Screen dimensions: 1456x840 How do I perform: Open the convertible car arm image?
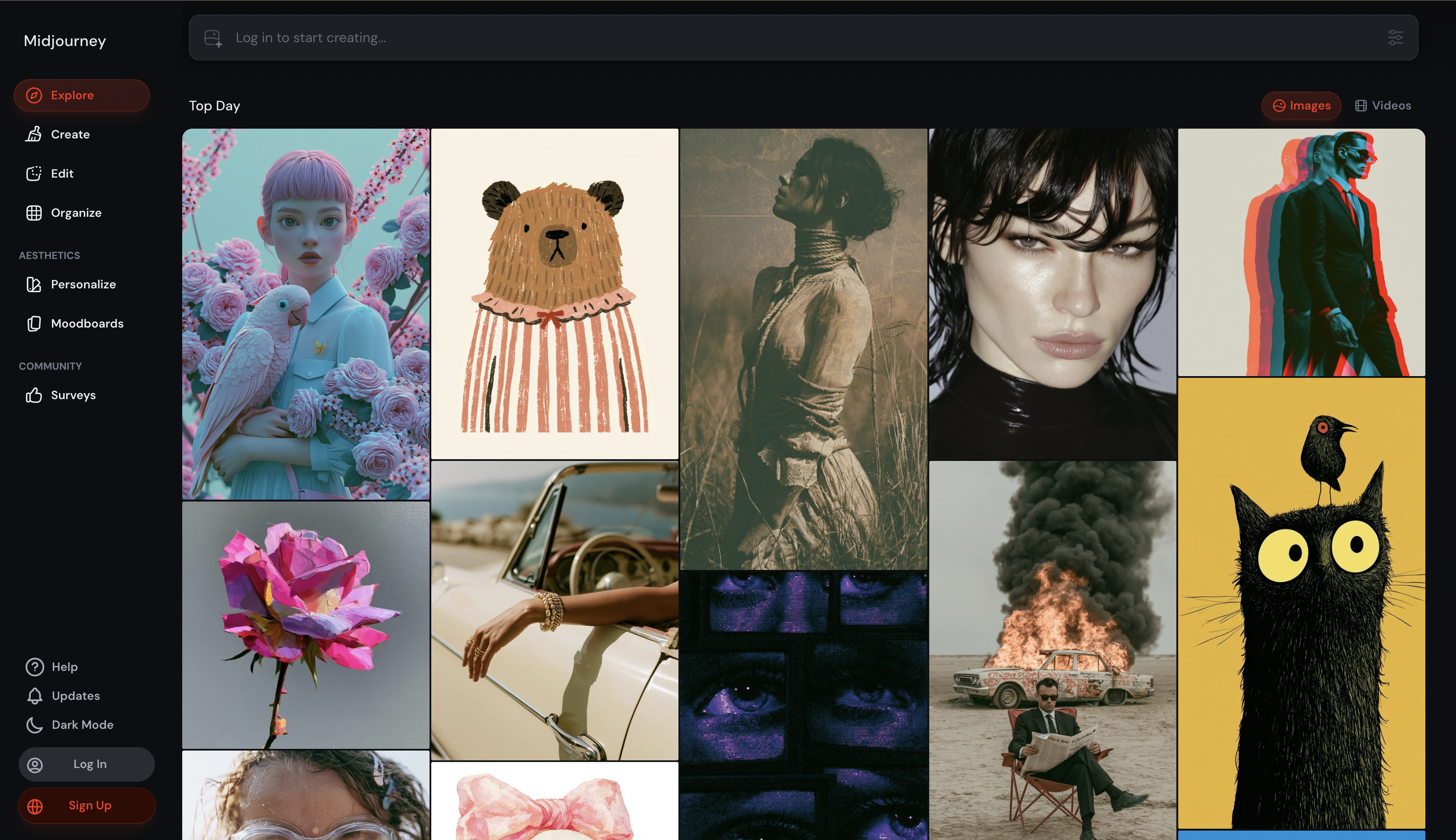pyautogui.click(x=555, y=610)
